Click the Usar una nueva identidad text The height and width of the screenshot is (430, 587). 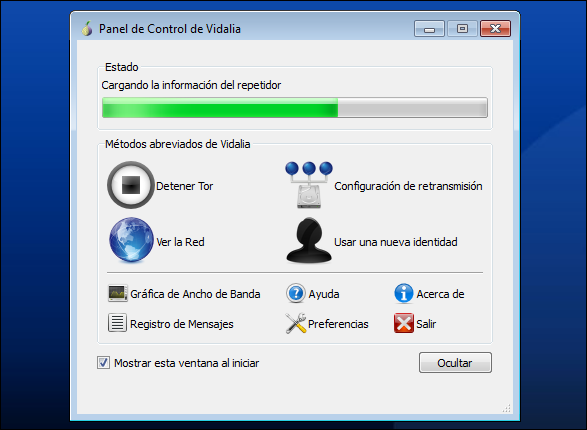pos(396,242)
